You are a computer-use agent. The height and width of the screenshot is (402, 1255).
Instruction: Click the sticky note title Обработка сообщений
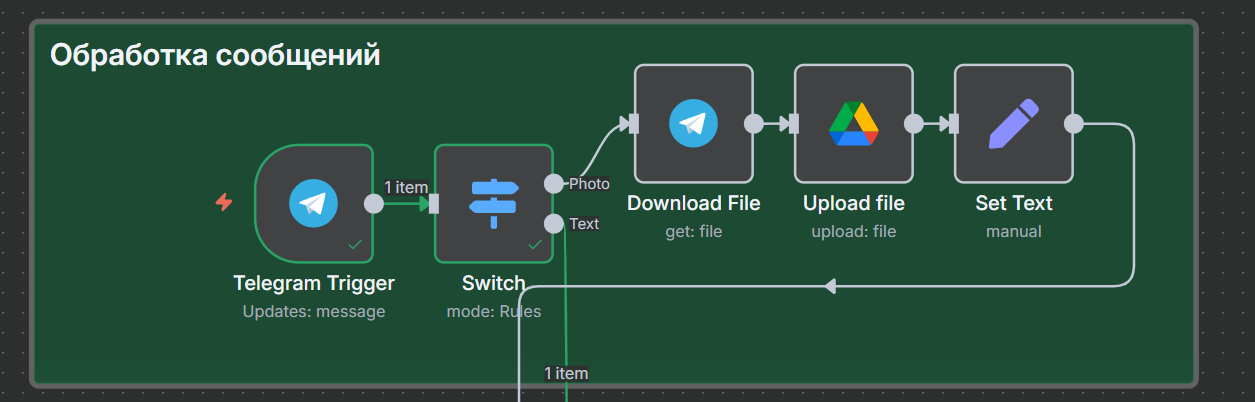coord(215,55)
